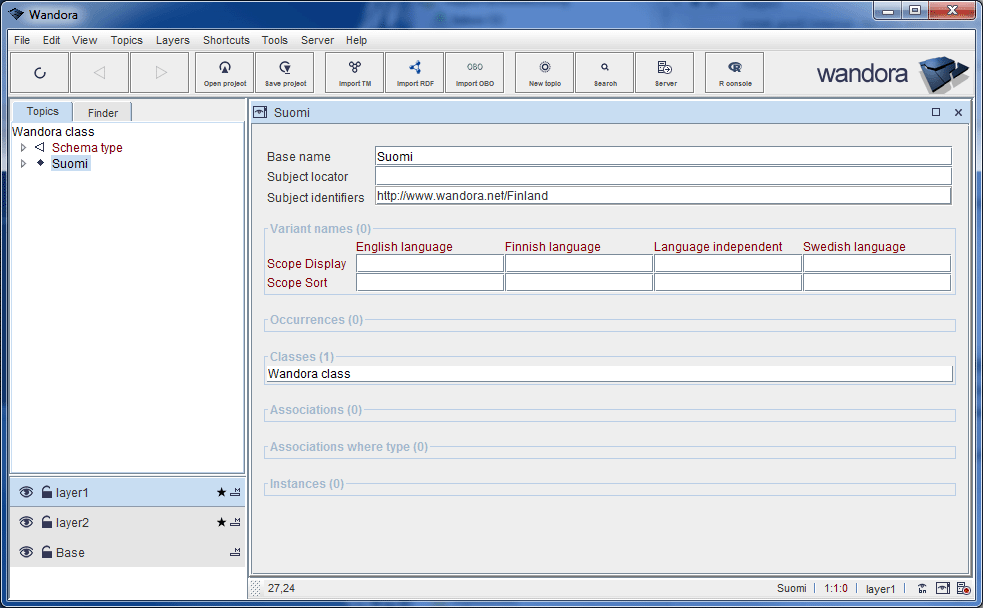Import OBO data via its toolbar icon
The image size is (983, 608).
click(x=474, y=72)
